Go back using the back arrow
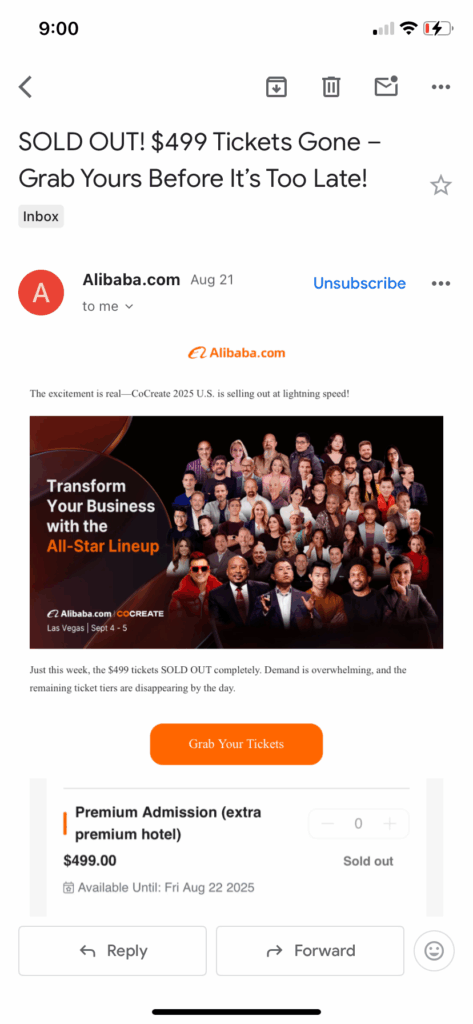Screen dimensions: 473x1024 coord(25,87)
